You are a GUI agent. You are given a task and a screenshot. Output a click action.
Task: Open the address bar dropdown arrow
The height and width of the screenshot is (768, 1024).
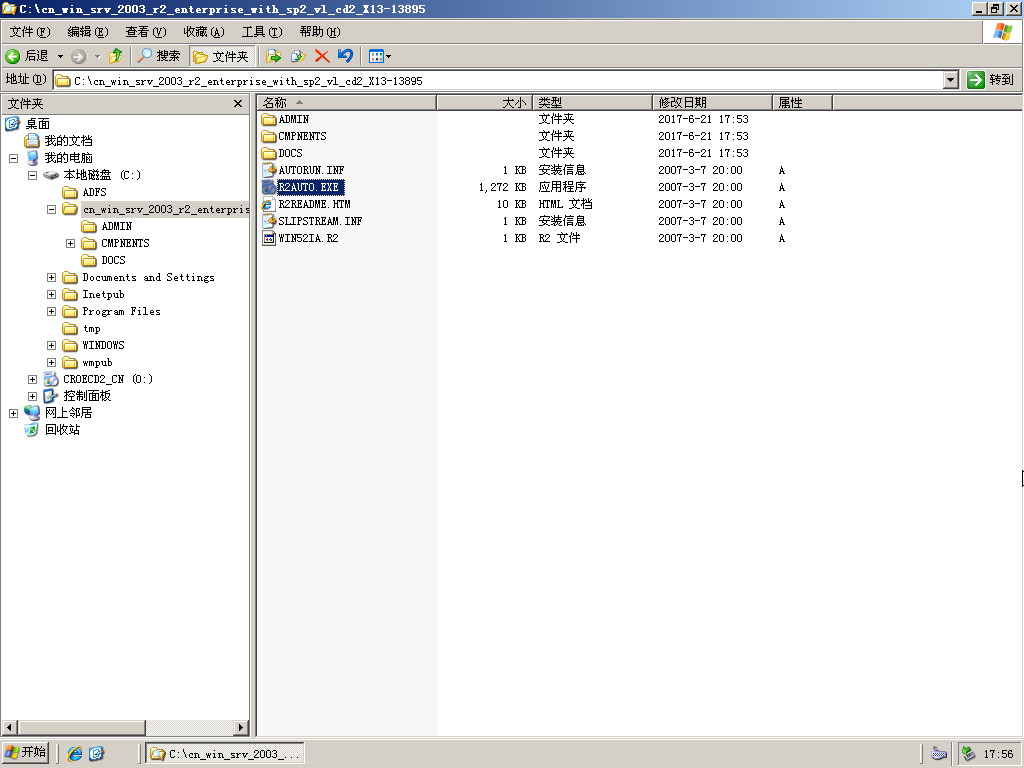950,80
